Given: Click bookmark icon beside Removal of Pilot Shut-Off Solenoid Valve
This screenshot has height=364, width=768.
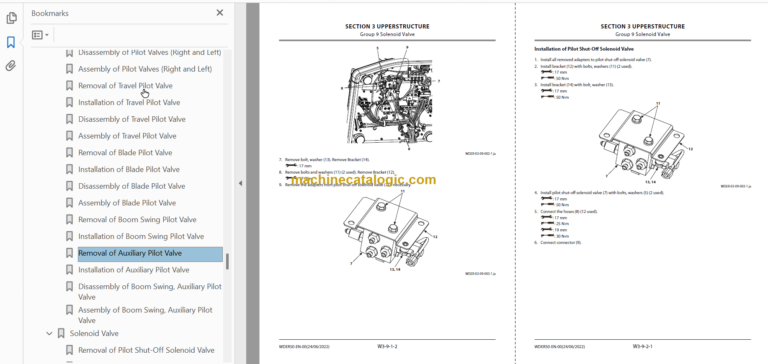Looking at the screenshot, I should pyautogui.click(x=70, y=350).
